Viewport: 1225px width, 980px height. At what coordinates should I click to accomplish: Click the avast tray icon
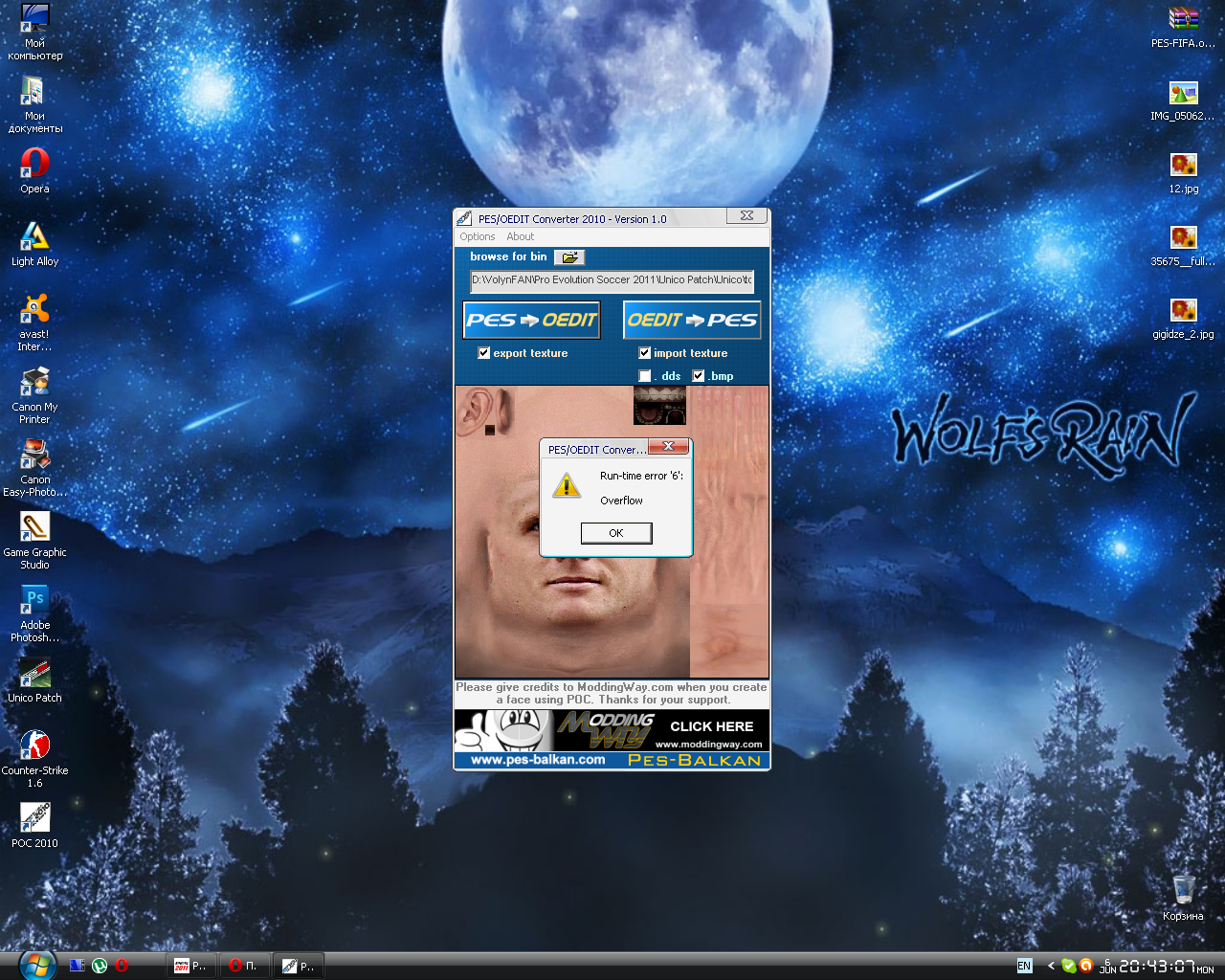tap(1086, 966)
